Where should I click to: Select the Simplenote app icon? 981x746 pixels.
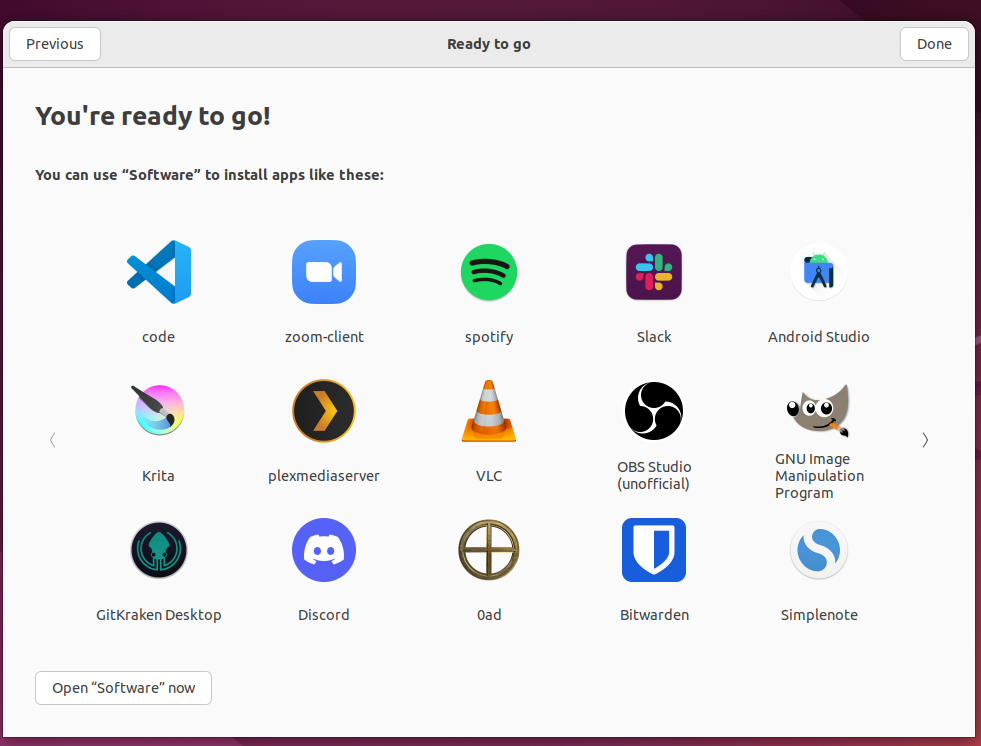pyautogui.click(x=819, y=550)
